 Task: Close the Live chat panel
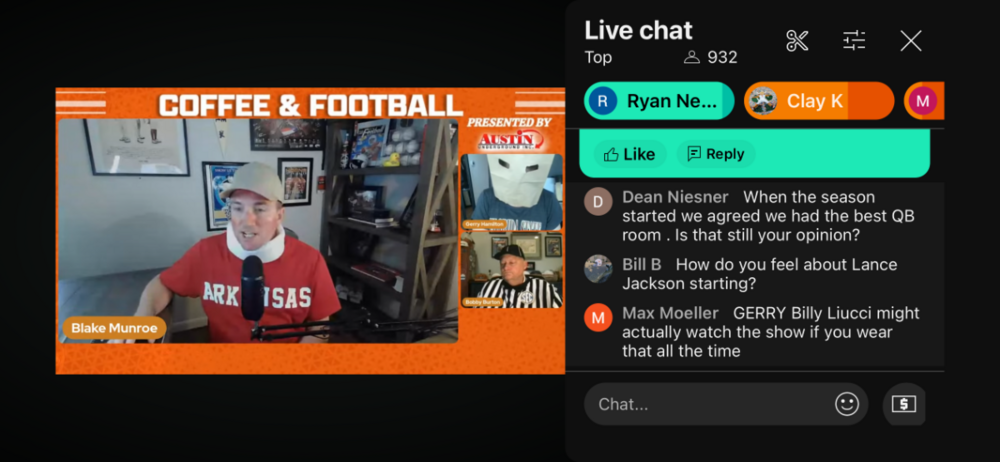911,41
